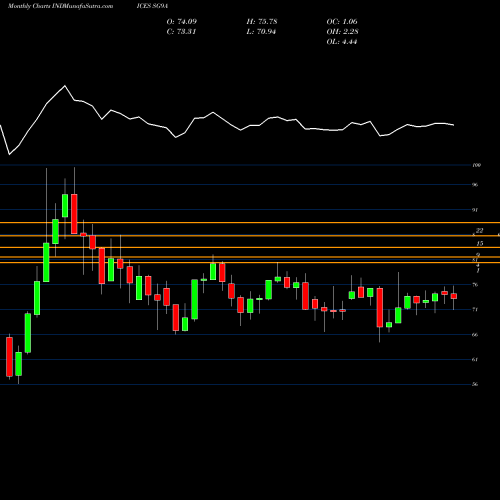500x500 pixels.
Task: Click the 91 price axis label
Action: click(475, 210)
